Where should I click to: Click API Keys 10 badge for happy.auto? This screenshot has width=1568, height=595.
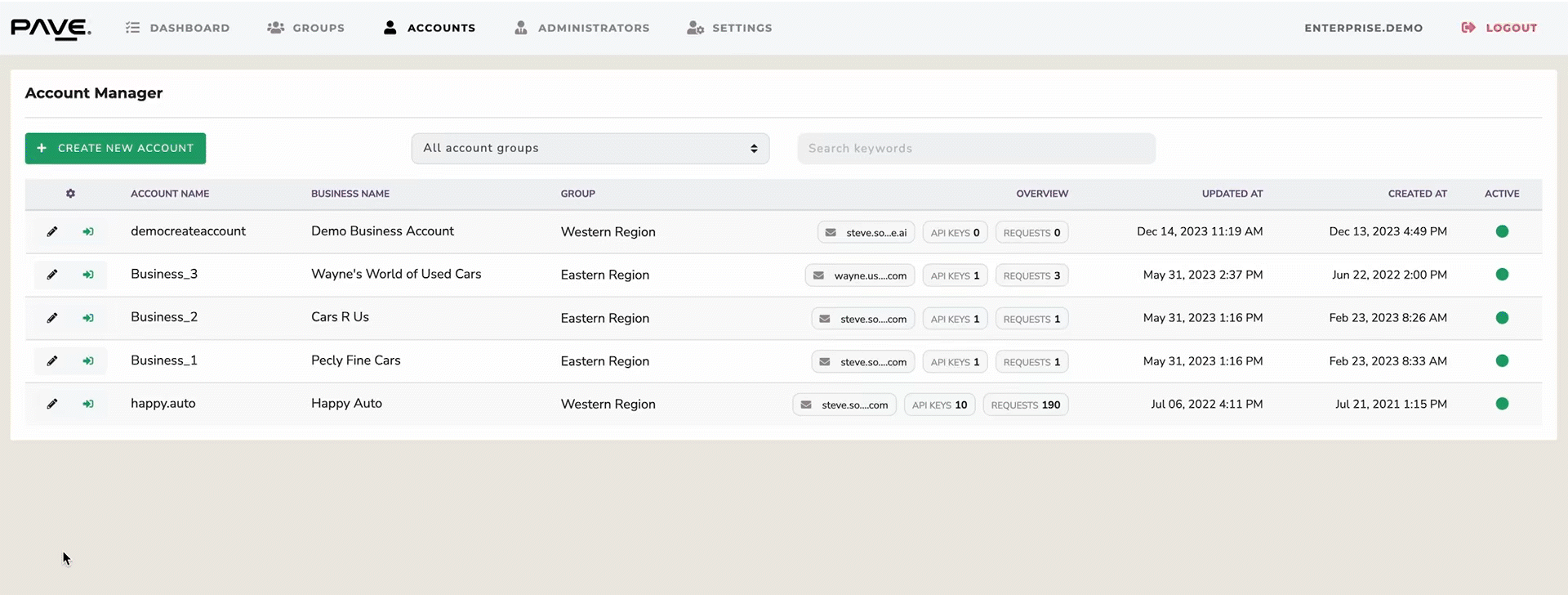click(939, 405)
